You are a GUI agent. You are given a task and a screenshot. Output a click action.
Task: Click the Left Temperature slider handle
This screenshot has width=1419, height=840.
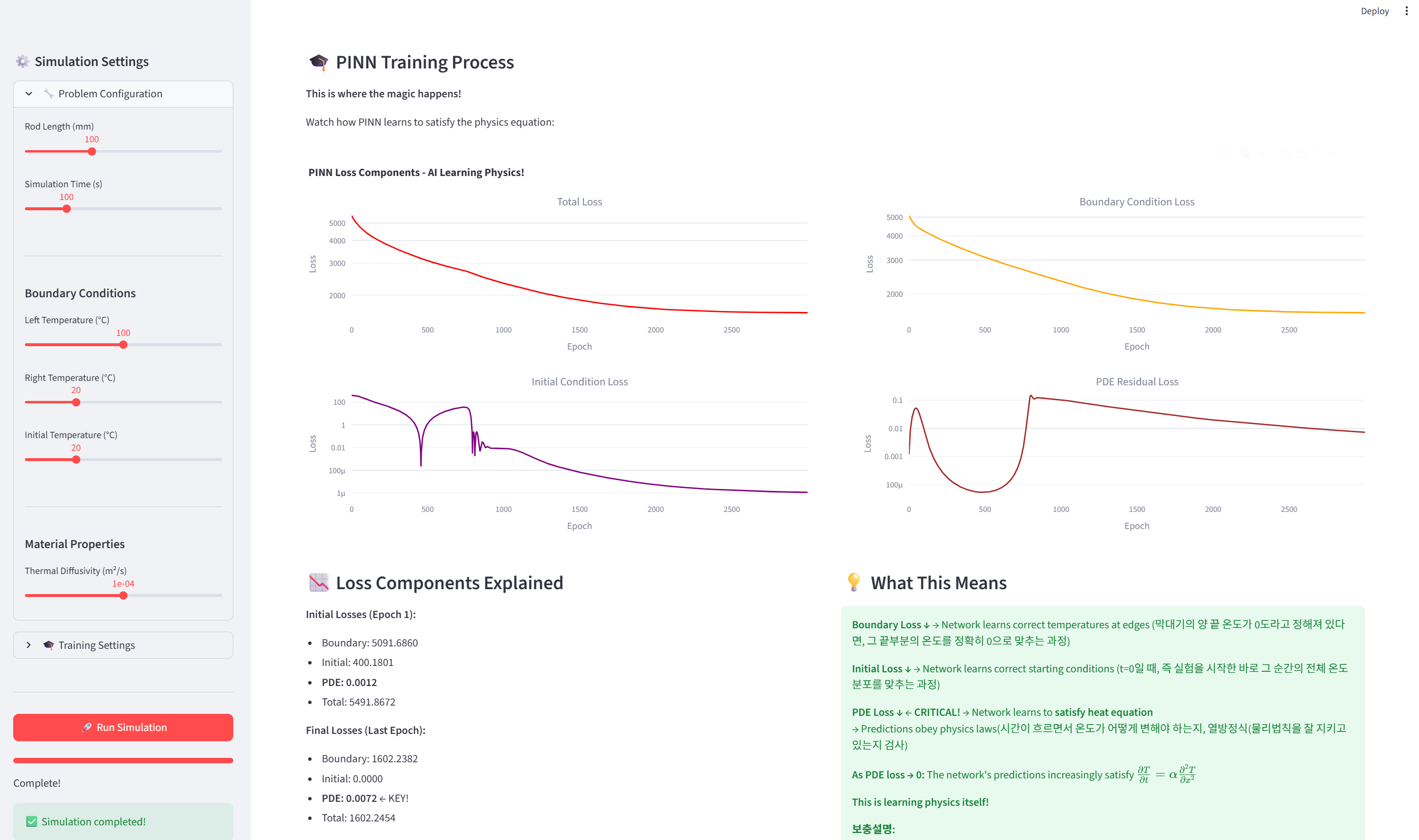[123, 345]
